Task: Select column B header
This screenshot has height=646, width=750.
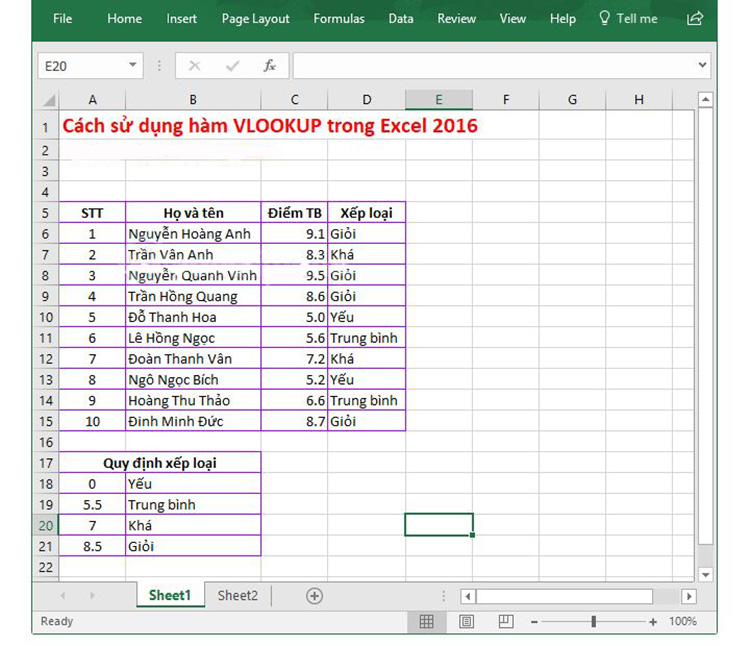Action: [193, 100]
